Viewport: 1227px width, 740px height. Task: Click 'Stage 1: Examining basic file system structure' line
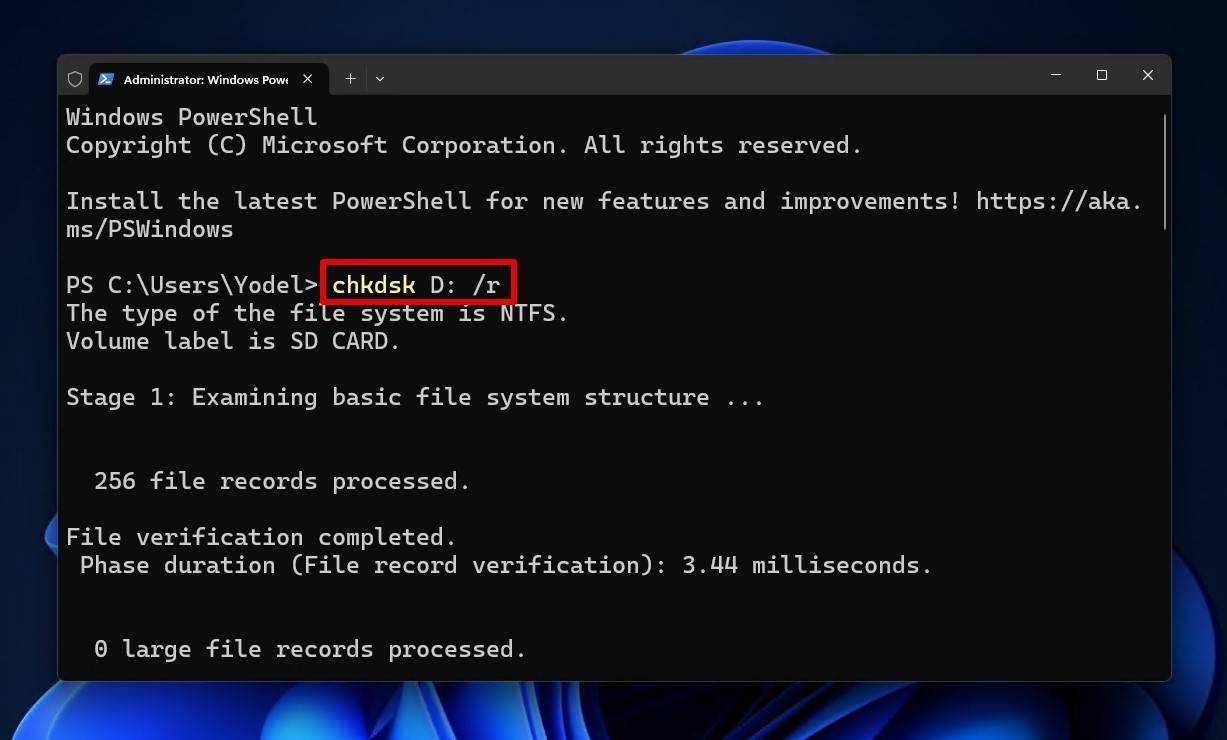coord(415,397)
